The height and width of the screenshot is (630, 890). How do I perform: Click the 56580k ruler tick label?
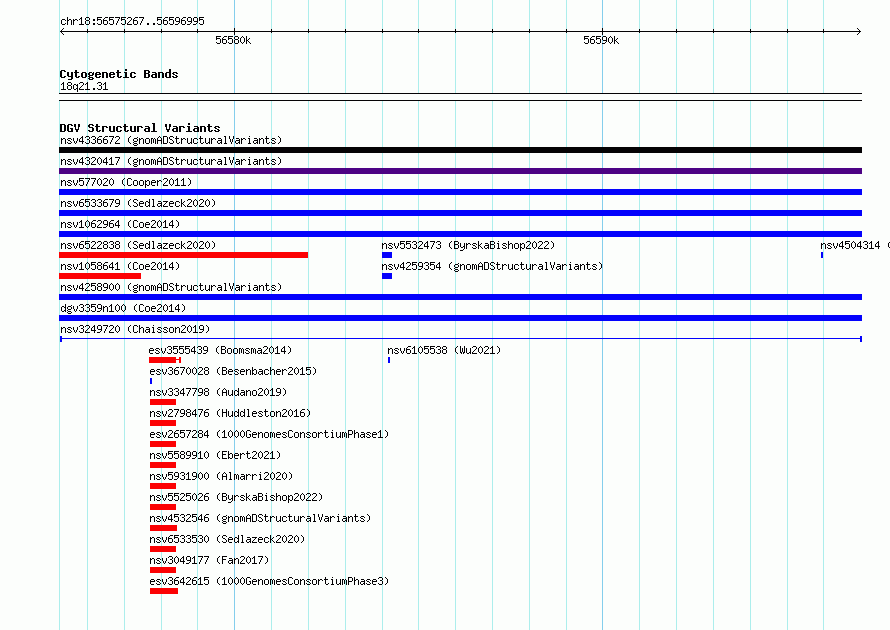point(233,40)
